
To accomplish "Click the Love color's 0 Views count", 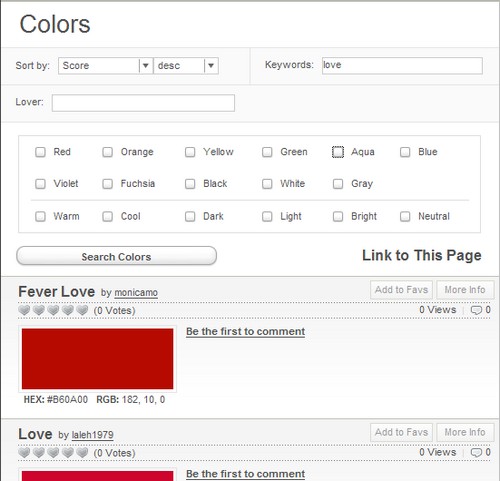I will tap(438, 452).
